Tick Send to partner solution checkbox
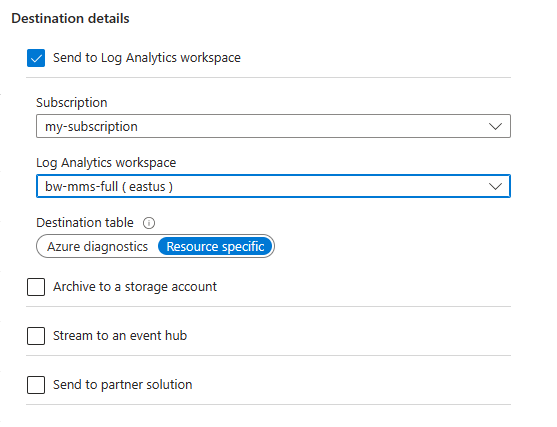The image size is (557, 427). click(x=36, y=385)
